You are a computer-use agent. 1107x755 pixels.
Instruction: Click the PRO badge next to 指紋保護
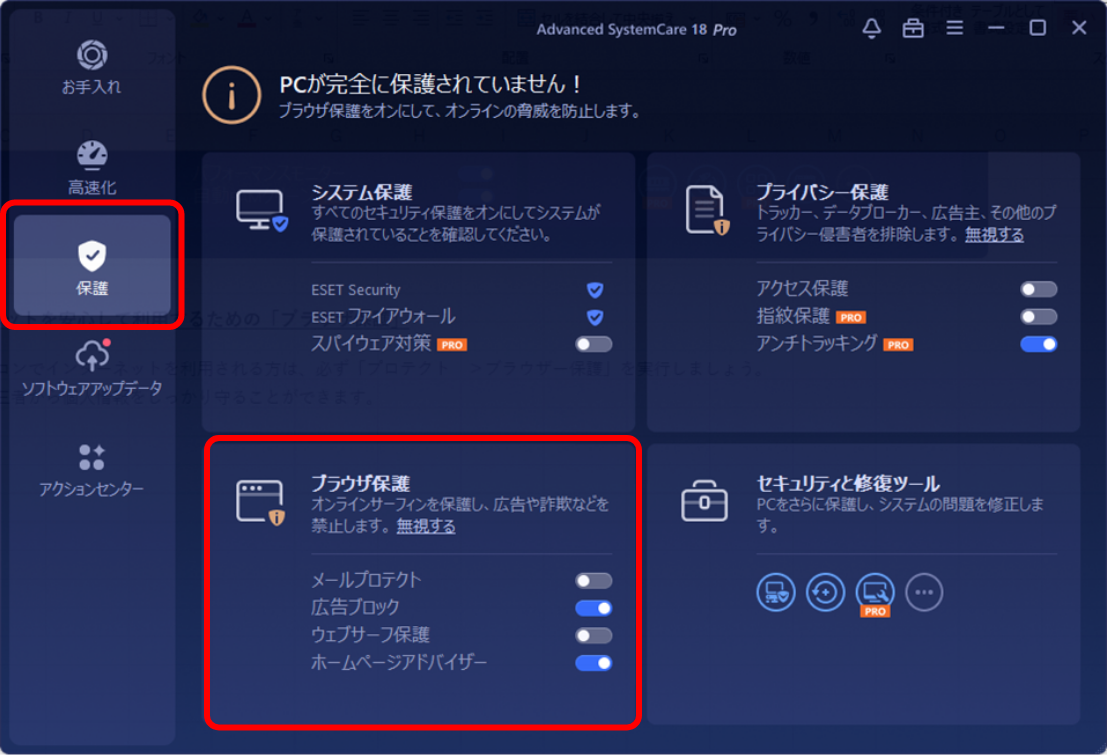coord(851,318)
